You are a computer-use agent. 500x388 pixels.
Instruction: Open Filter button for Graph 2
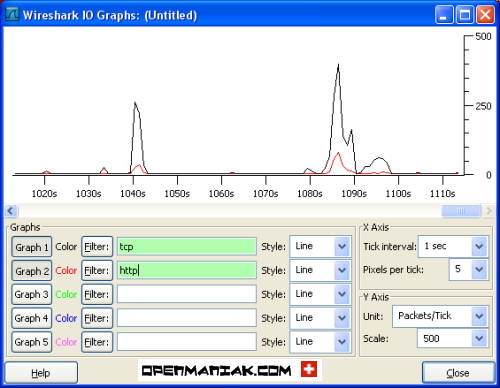click(97, 271)
